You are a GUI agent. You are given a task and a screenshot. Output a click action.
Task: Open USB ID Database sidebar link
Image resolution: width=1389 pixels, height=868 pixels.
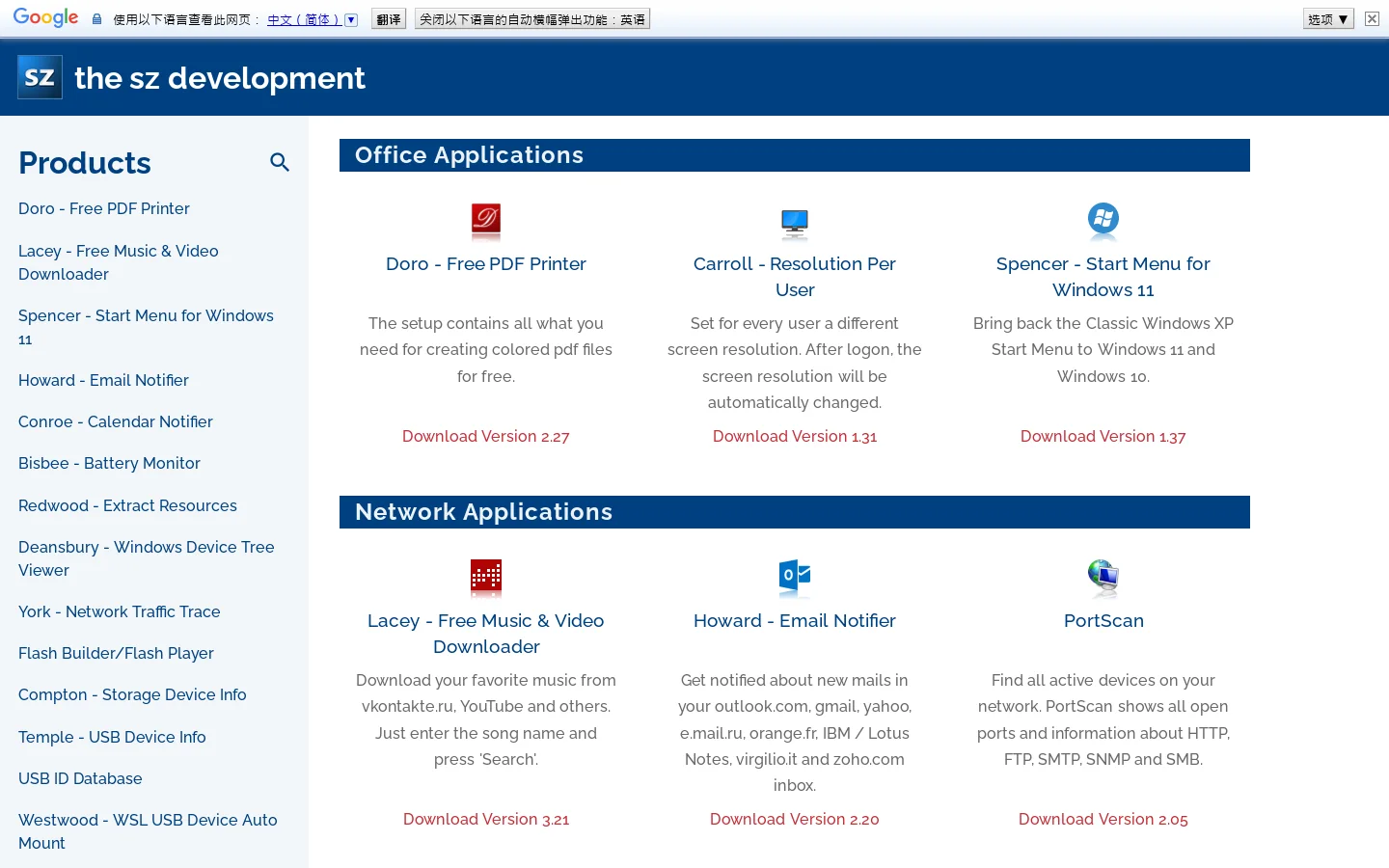(80, 778)
